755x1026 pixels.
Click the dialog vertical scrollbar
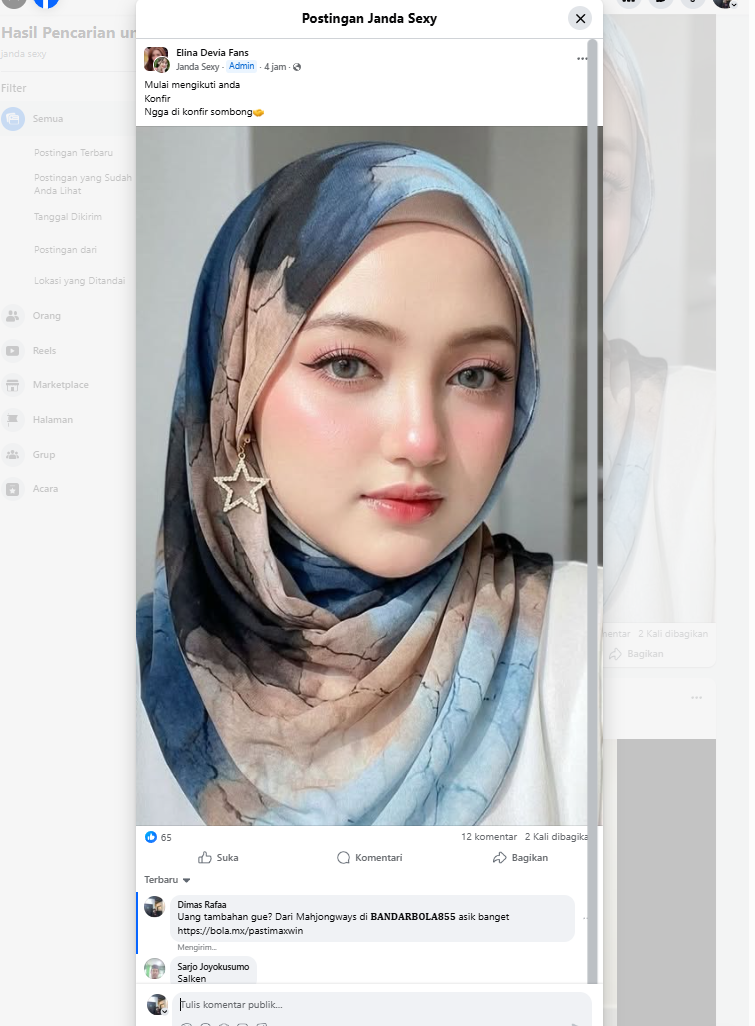tap(593, 510)
